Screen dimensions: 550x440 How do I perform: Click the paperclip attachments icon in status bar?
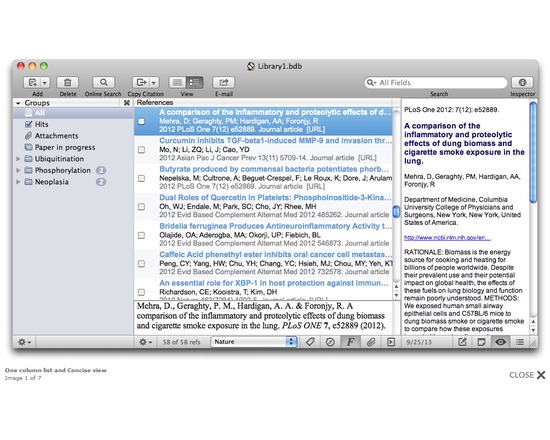tap(371, 342)
